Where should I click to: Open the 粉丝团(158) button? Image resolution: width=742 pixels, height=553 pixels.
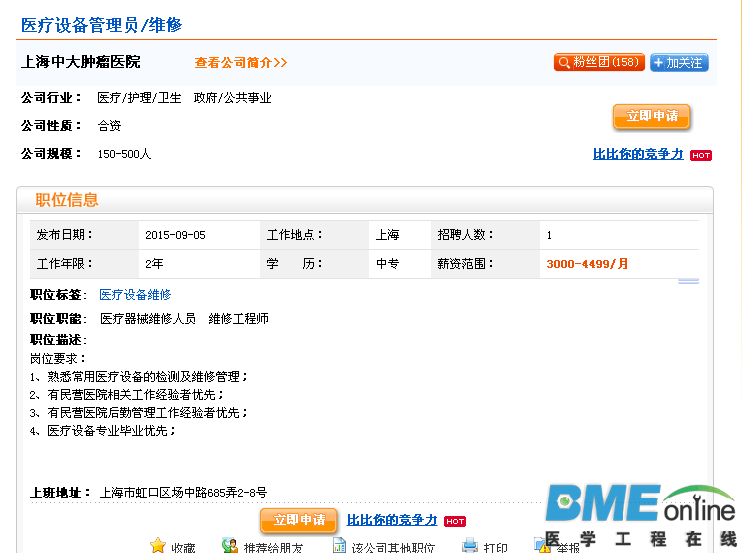[599, 62]
